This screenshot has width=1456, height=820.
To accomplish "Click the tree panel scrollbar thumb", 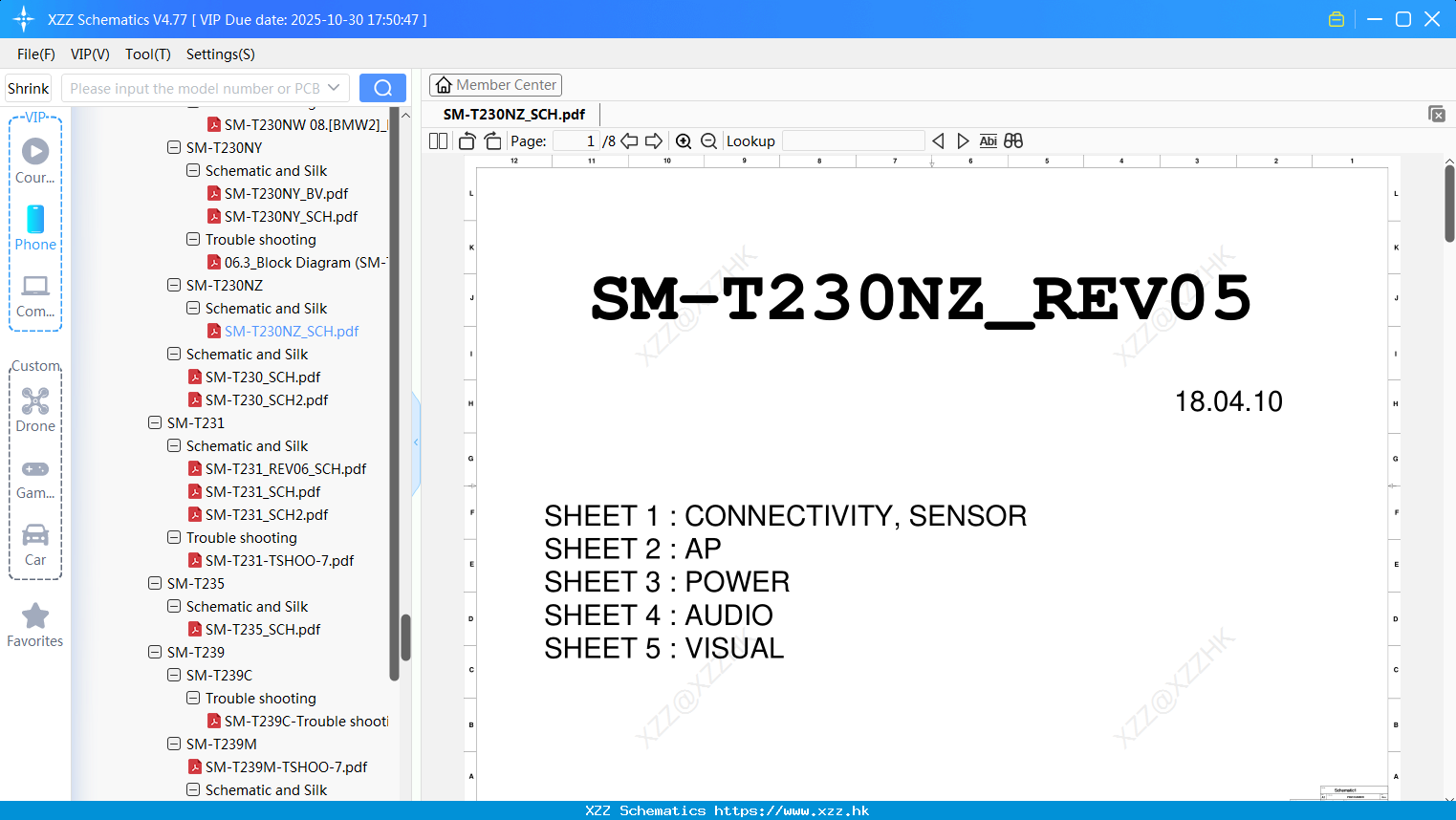I will [x=405, y=637].
